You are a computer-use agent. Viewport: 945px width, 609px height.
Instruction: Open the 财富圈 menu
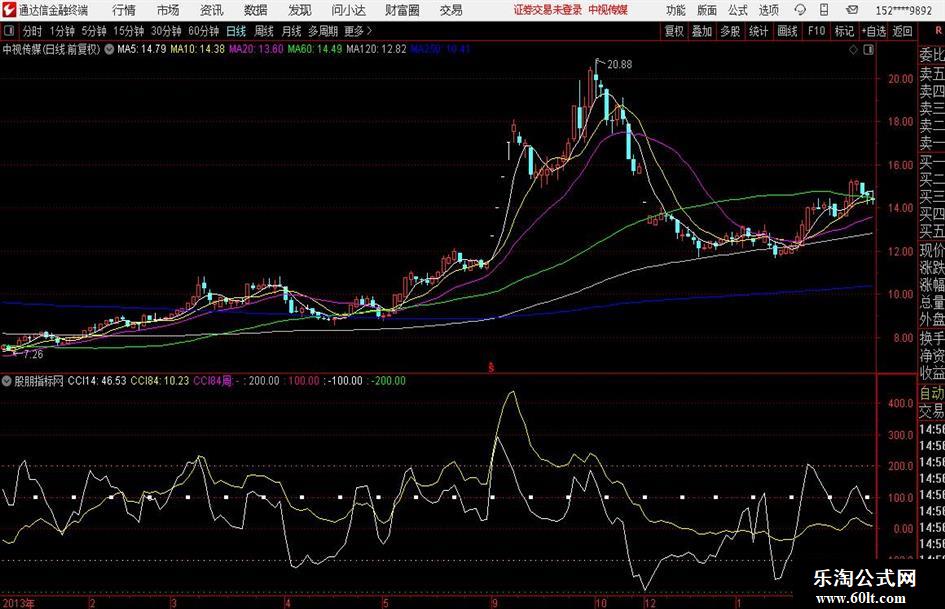point(402,10)
